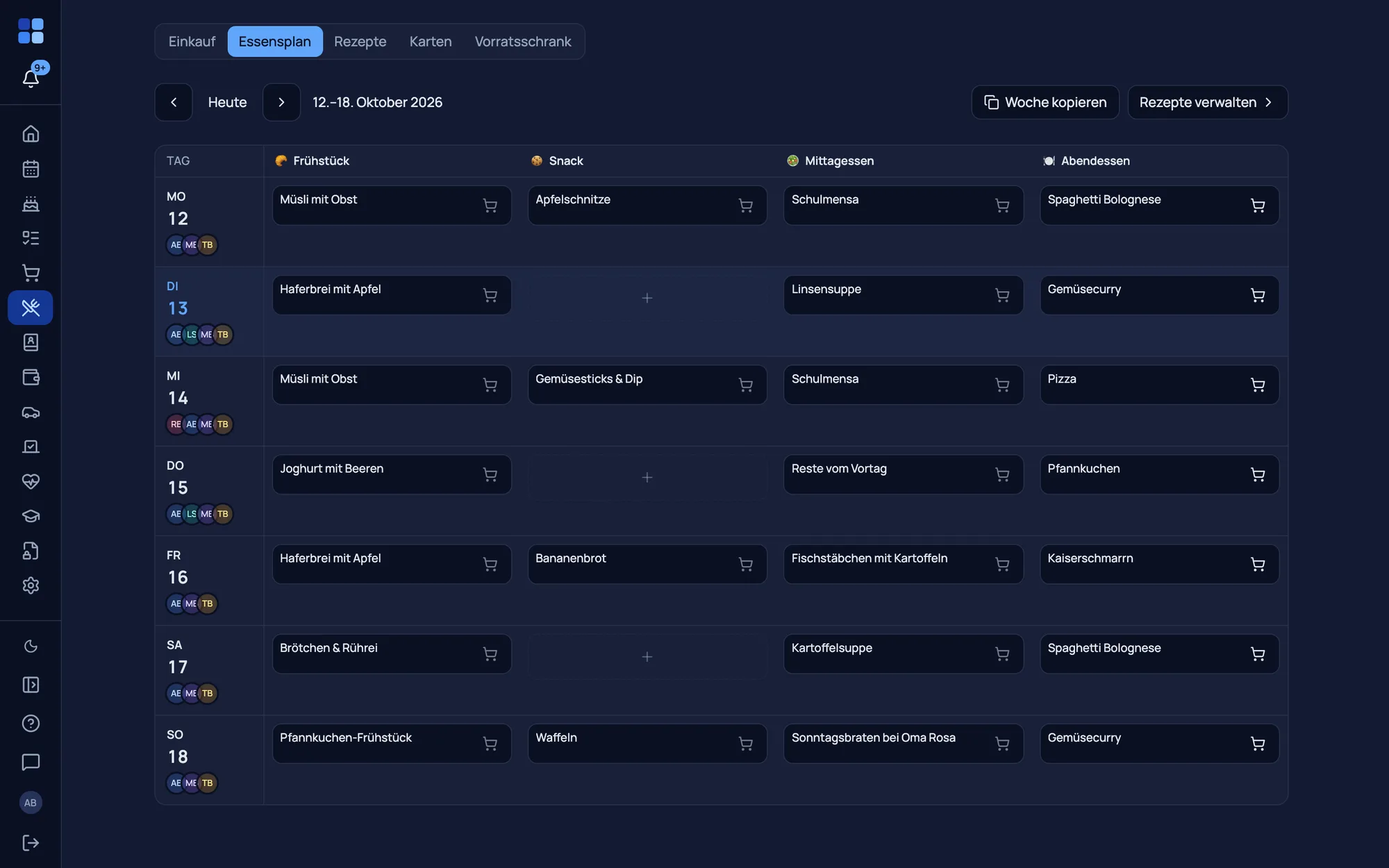The image size is (1389, 868).
Task: Toggle dark mode moon icon
Action: [x=31, y=646]
